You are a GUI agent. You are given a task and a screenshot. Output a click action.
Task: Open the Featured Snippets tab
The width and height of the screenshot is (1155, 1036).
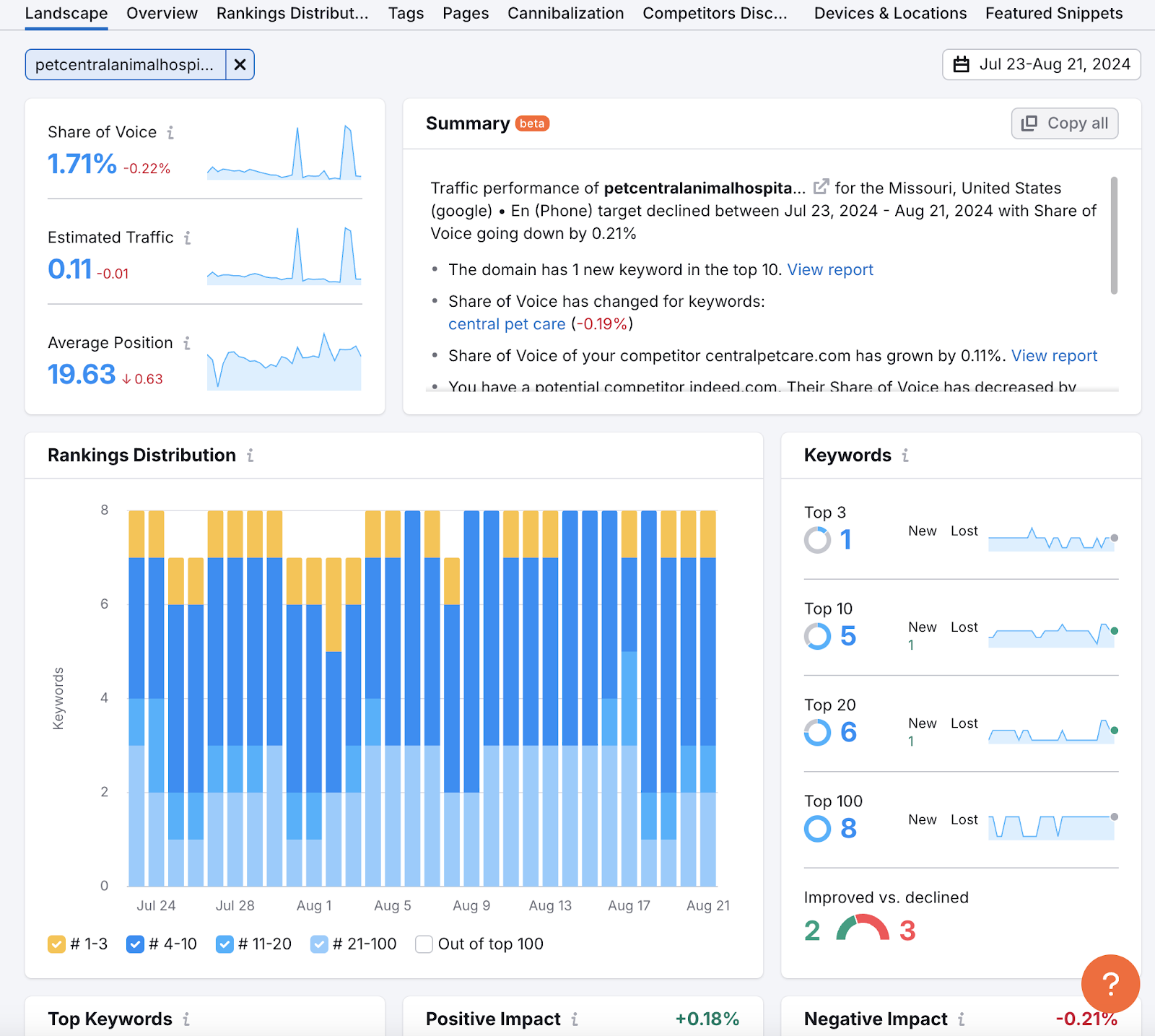tap(1054, 14)
